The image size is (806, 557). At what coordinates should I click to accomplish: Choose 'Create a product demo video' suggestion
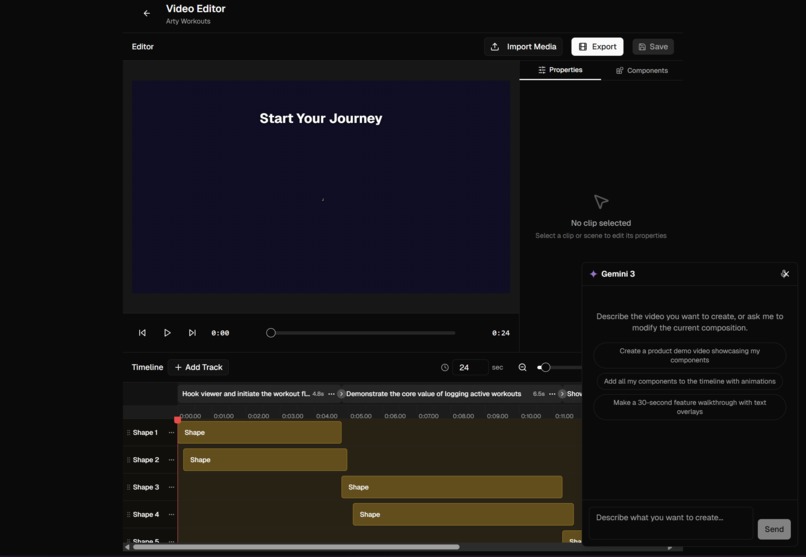coord(689,356)
